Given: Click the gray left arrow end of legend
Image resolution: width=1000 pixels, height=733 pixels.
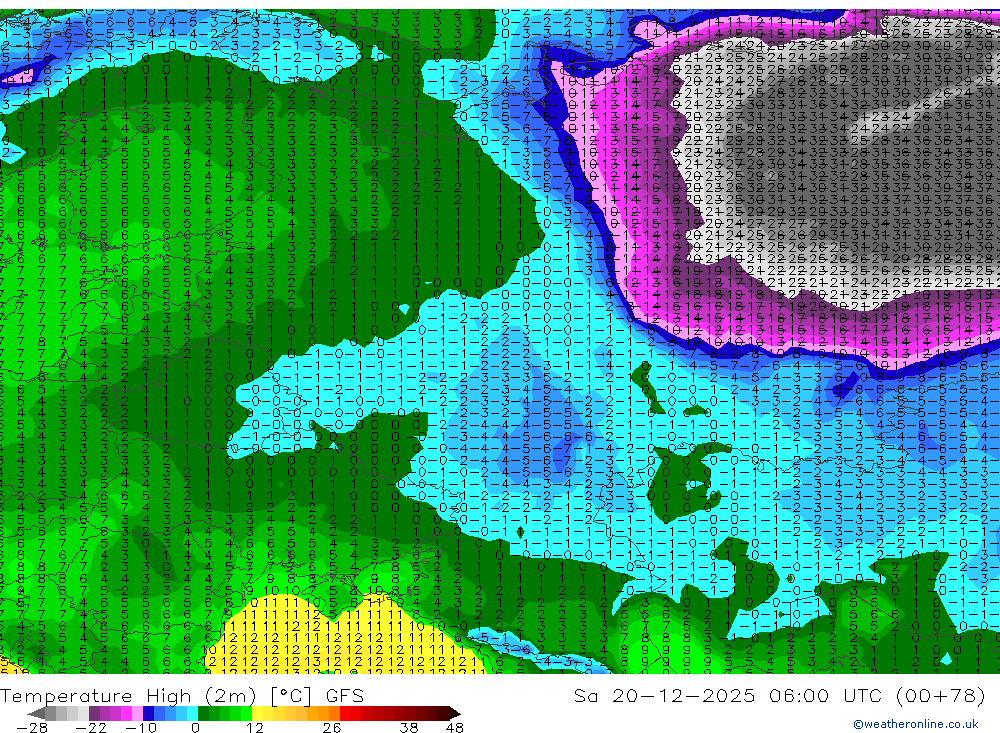Looking at the screenshot, I should coord(36,713).
